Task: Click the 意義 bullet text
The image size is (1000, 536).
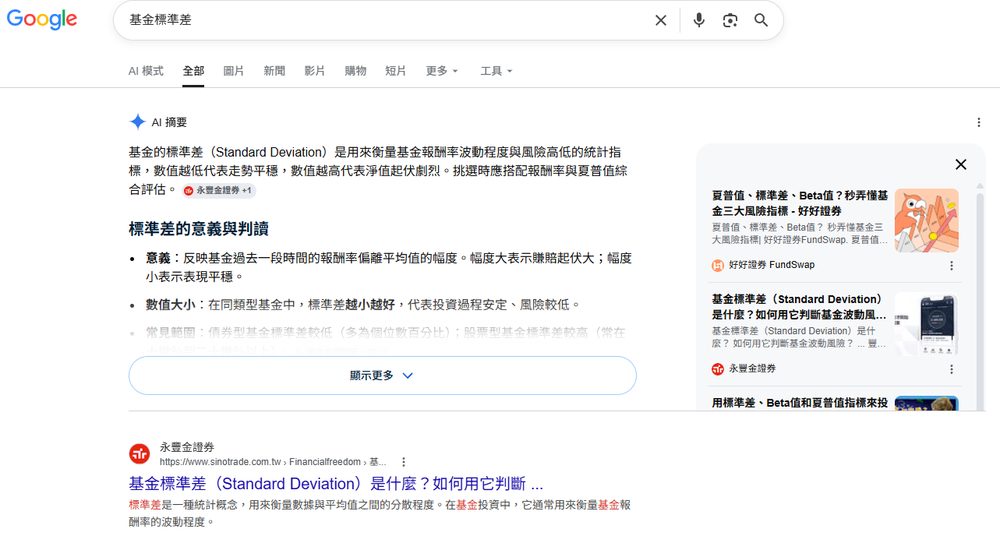Action: [388, 267]
